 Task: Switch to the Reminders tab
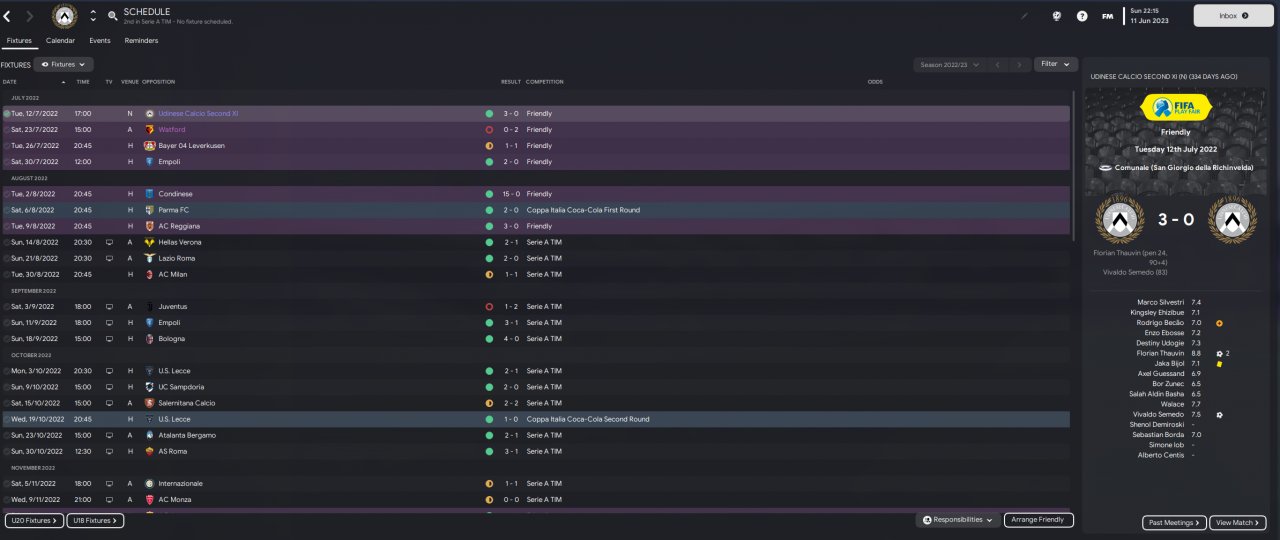coord(141,41)
